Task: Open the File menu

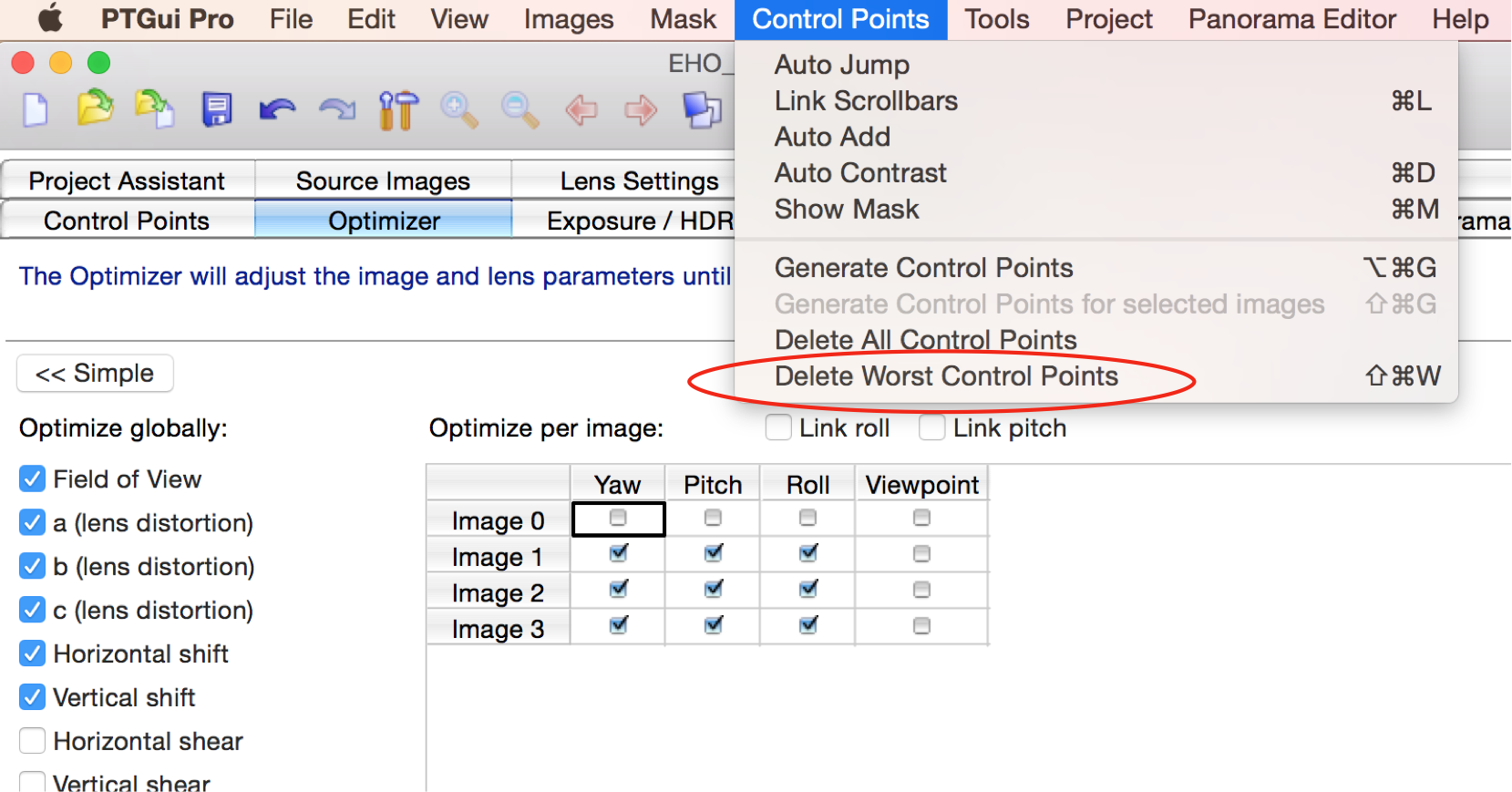Action: tap(291, 19)
